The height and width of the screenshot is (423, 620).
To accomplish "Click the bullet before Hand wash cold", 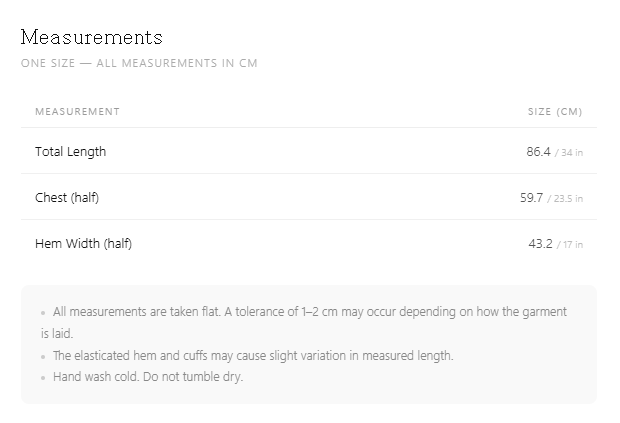I will pyautogui.click(x=43, y=378).
